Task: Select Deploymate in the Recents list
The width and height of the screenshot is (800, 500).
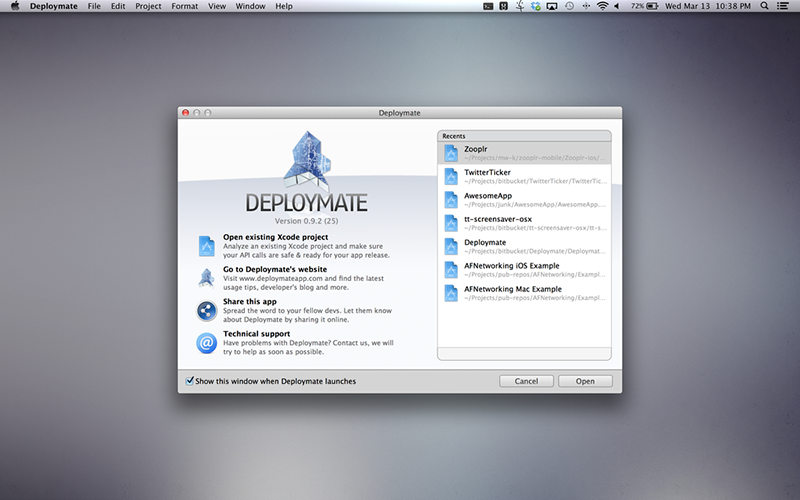Action: 524,246
